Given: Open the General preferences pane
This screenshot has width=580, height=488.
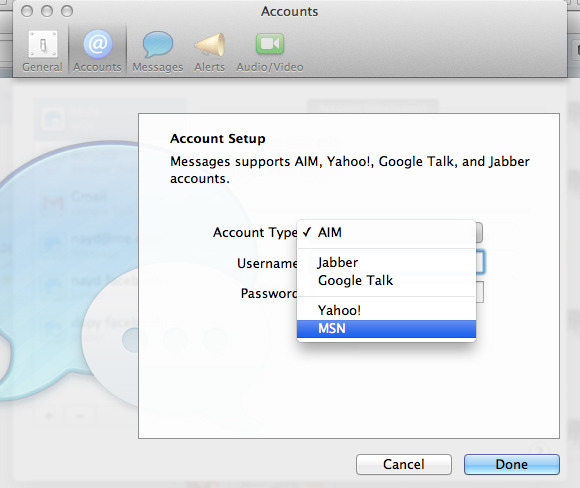Looking at the screenshot, I should [x=42, y=51].
